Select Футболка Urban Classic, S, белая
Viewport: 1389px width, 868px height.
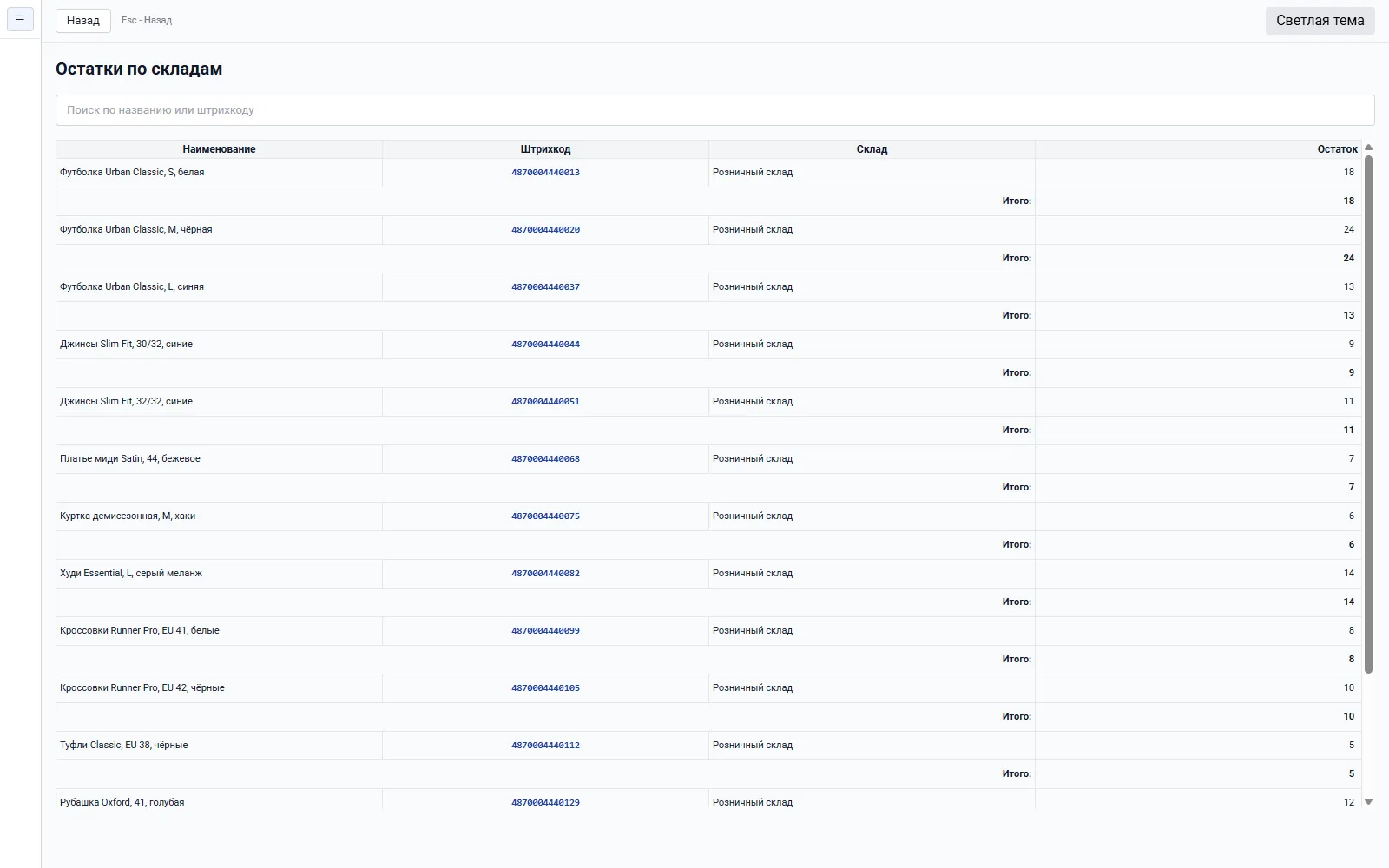point(132,173)
